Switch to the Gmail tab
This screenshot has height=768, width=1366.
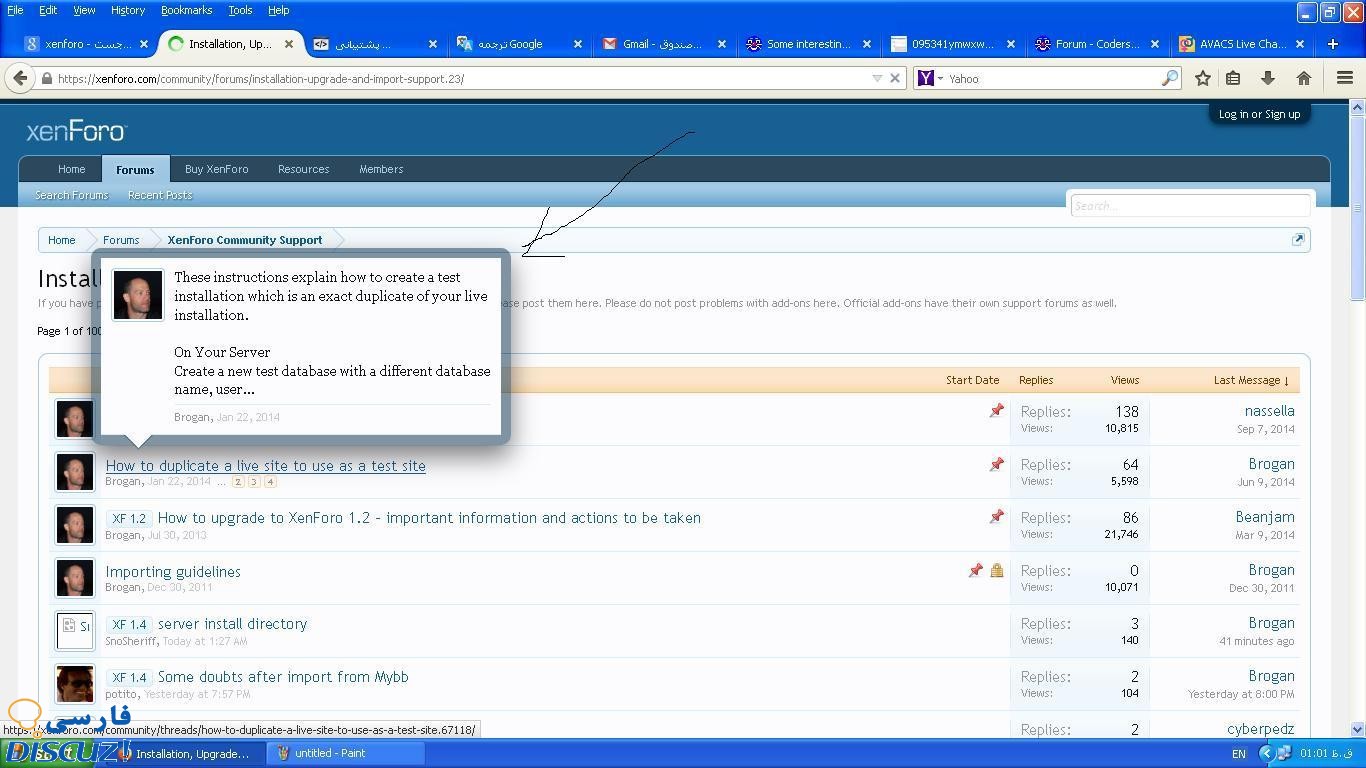pyautogui.click(x=661, y=44)
